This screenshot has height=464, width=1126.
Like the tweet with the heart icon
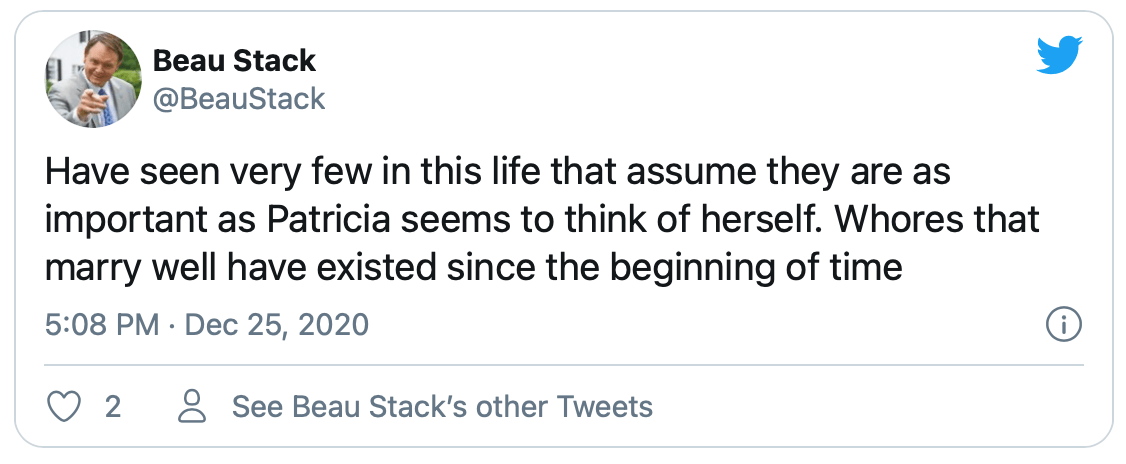(x=63, y=407)
